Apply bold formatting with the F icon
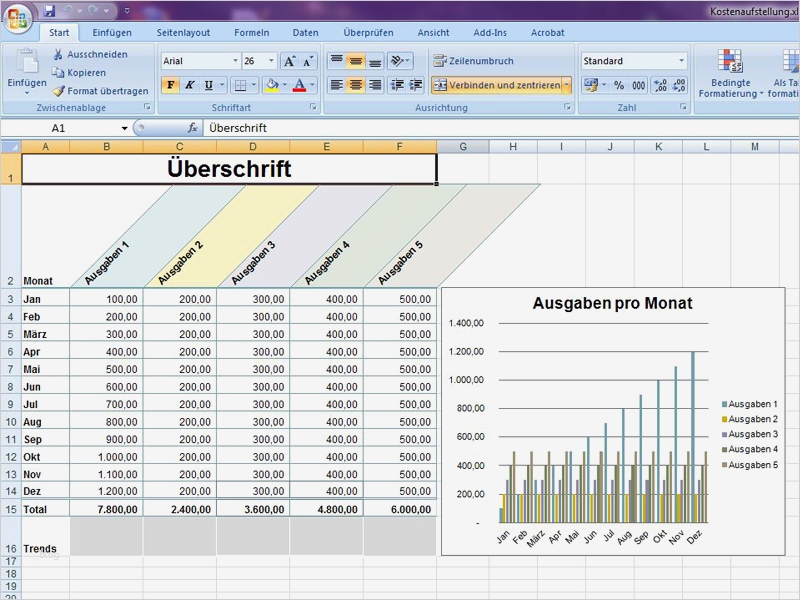 170,85
